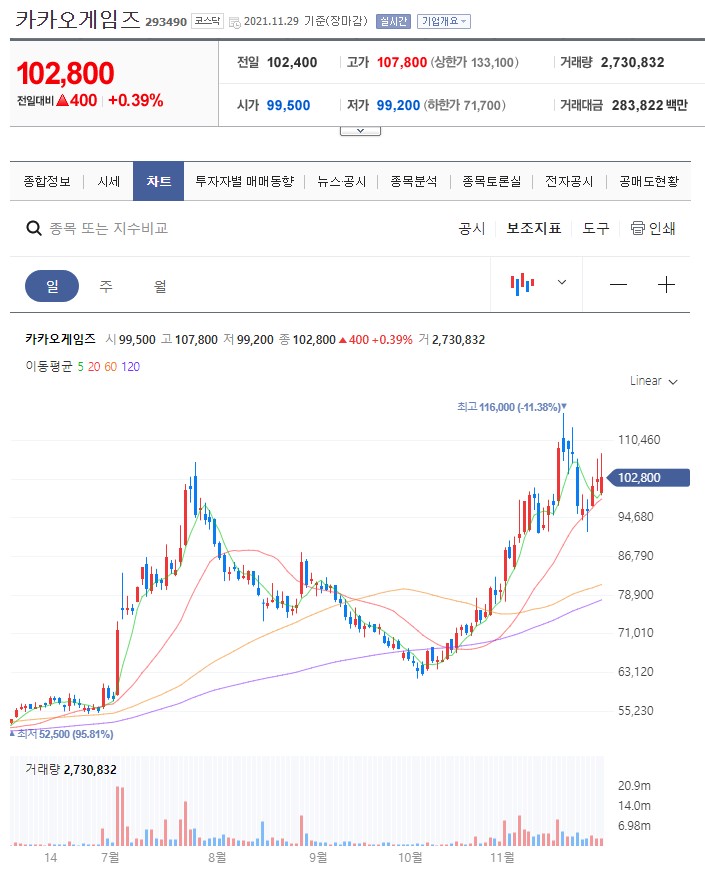Click the 코스닥 market badge
This screenshot has height=884, width=705.
pyautogui.click(x=208, y=21)
